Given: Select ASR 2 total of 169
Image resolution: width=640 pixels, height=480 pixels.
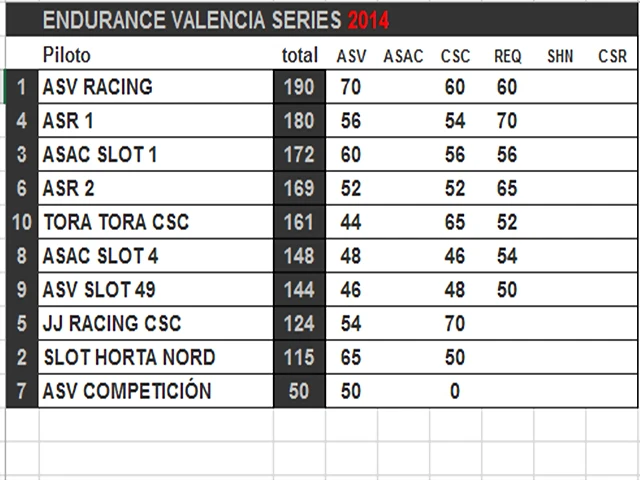Looking at the screenshot, I should 299,188.
